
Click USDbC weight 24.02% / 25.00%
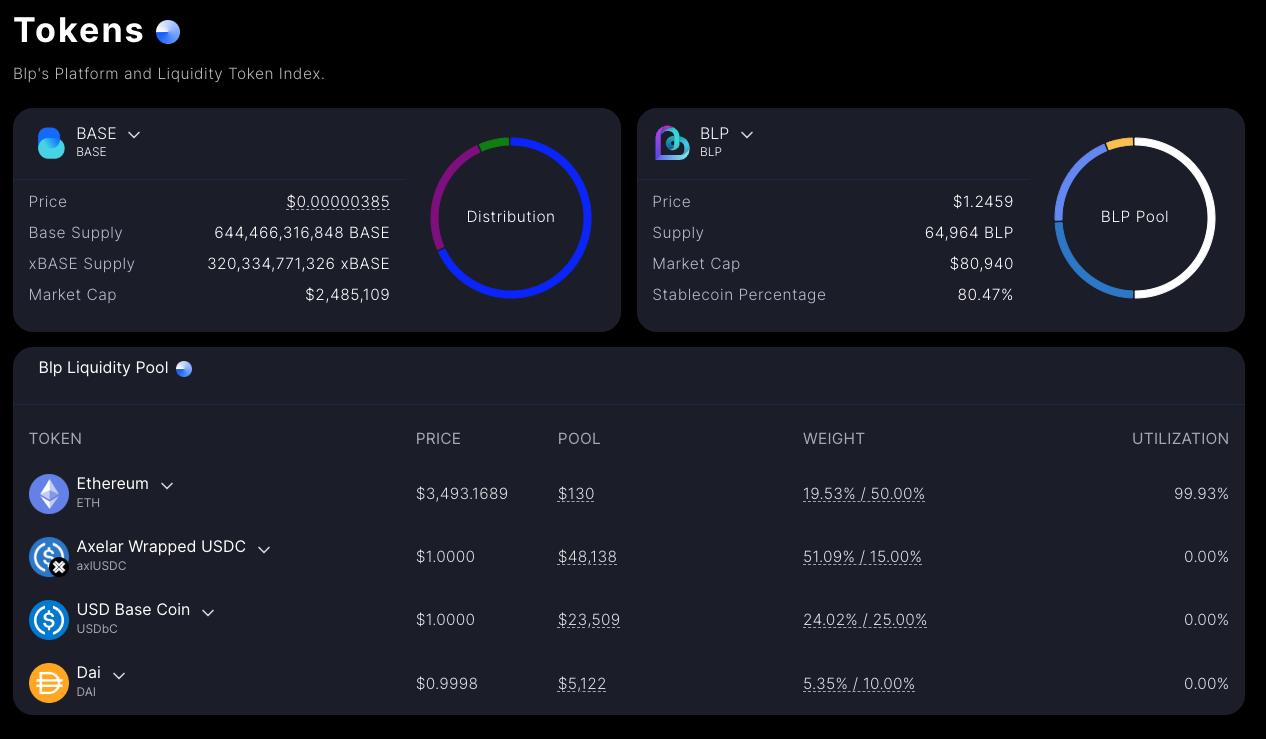pos(865,620)
